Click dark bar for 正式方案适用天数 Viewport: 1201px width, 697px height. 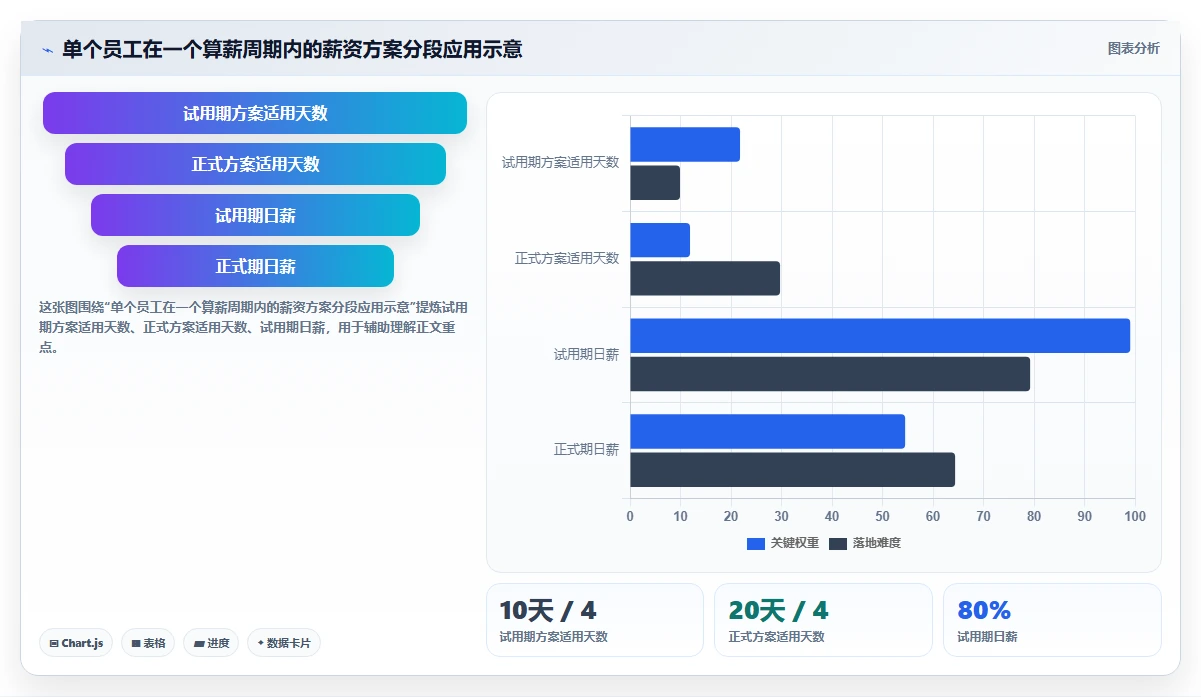click(705, 278)
